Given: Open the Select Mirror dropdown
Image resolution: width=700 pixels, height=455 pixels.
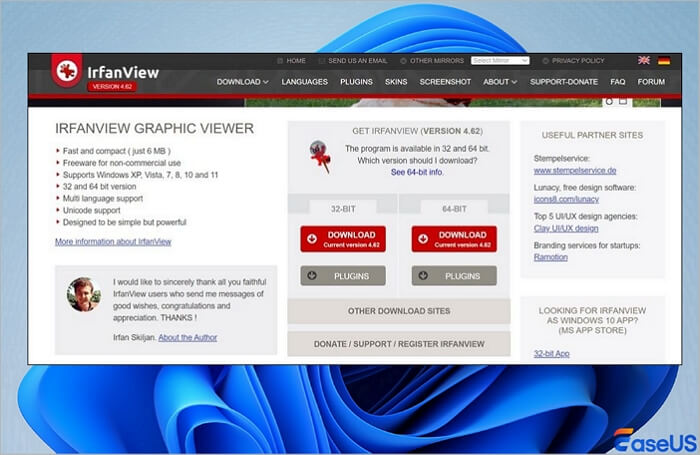Looking at the screenshot, I should tap(500, 60).
